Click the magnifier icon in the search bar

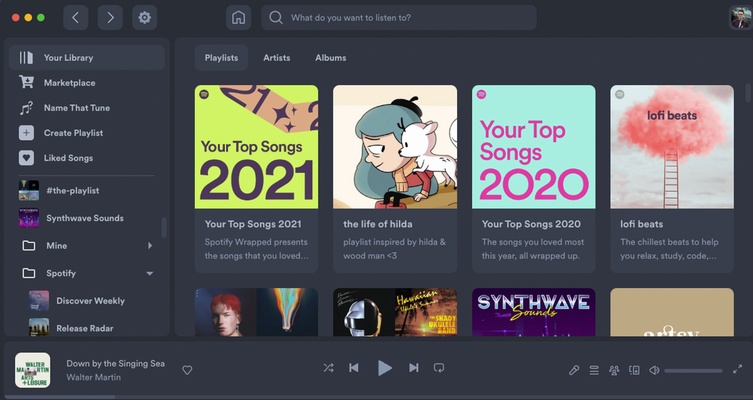[276, 18]
